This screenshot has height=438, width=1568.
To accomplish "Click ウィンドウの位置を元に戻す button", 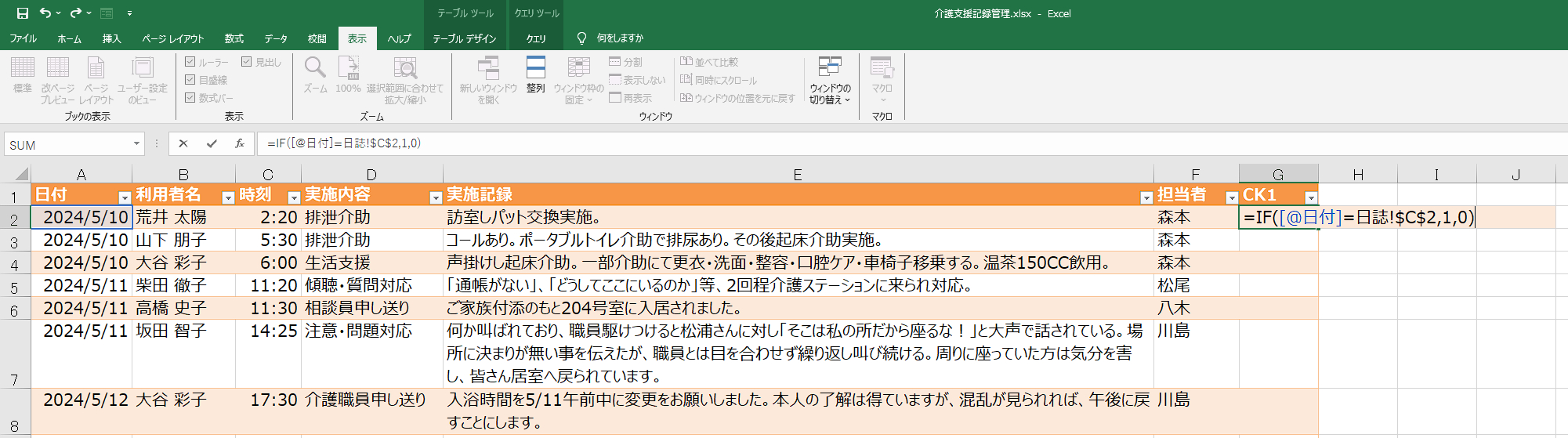I will [x=737, y=98].
